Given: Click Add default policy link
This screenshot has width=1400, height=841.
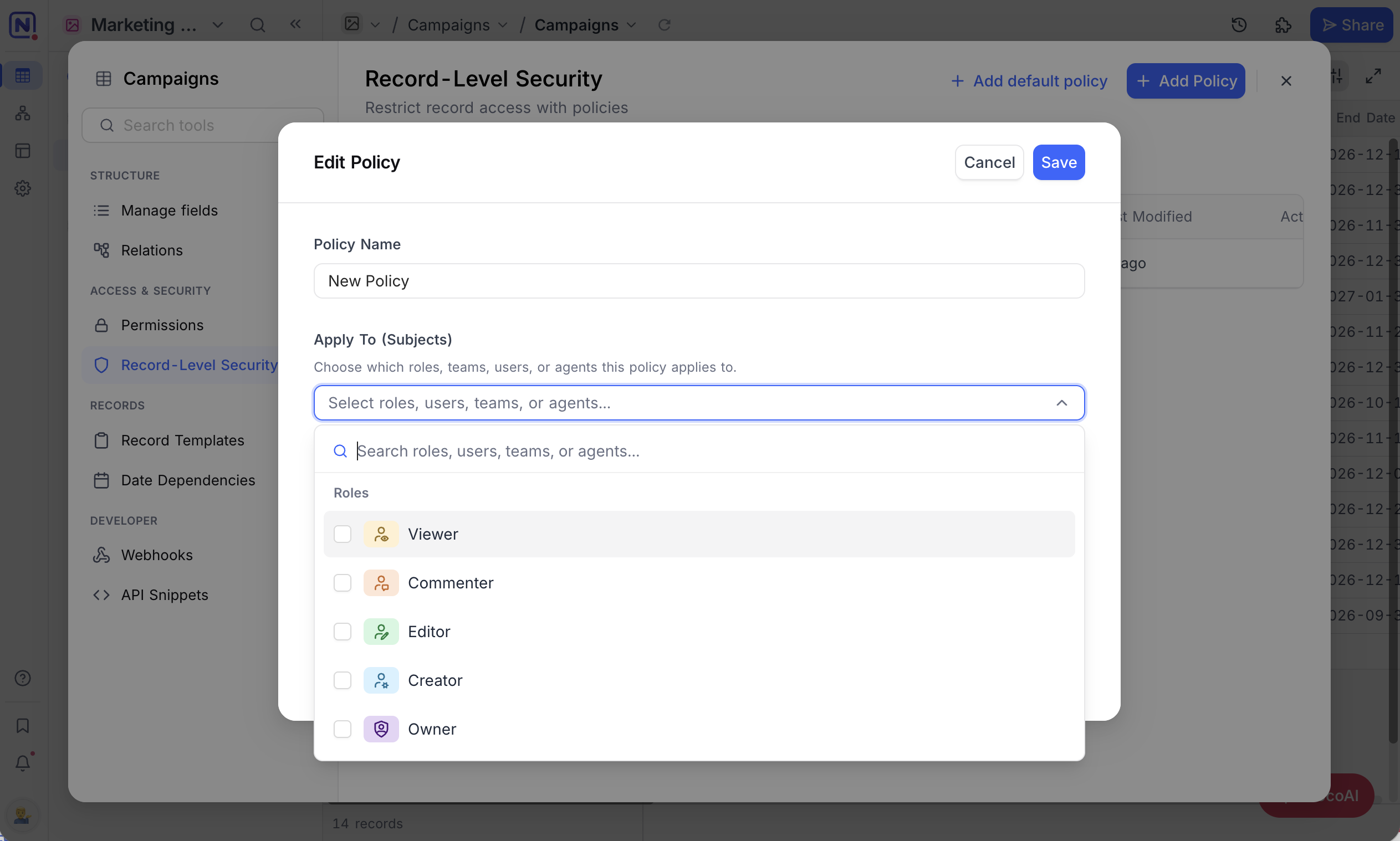Looking at the screenshot, I should pyautogui.click(x=1029, y=81).
